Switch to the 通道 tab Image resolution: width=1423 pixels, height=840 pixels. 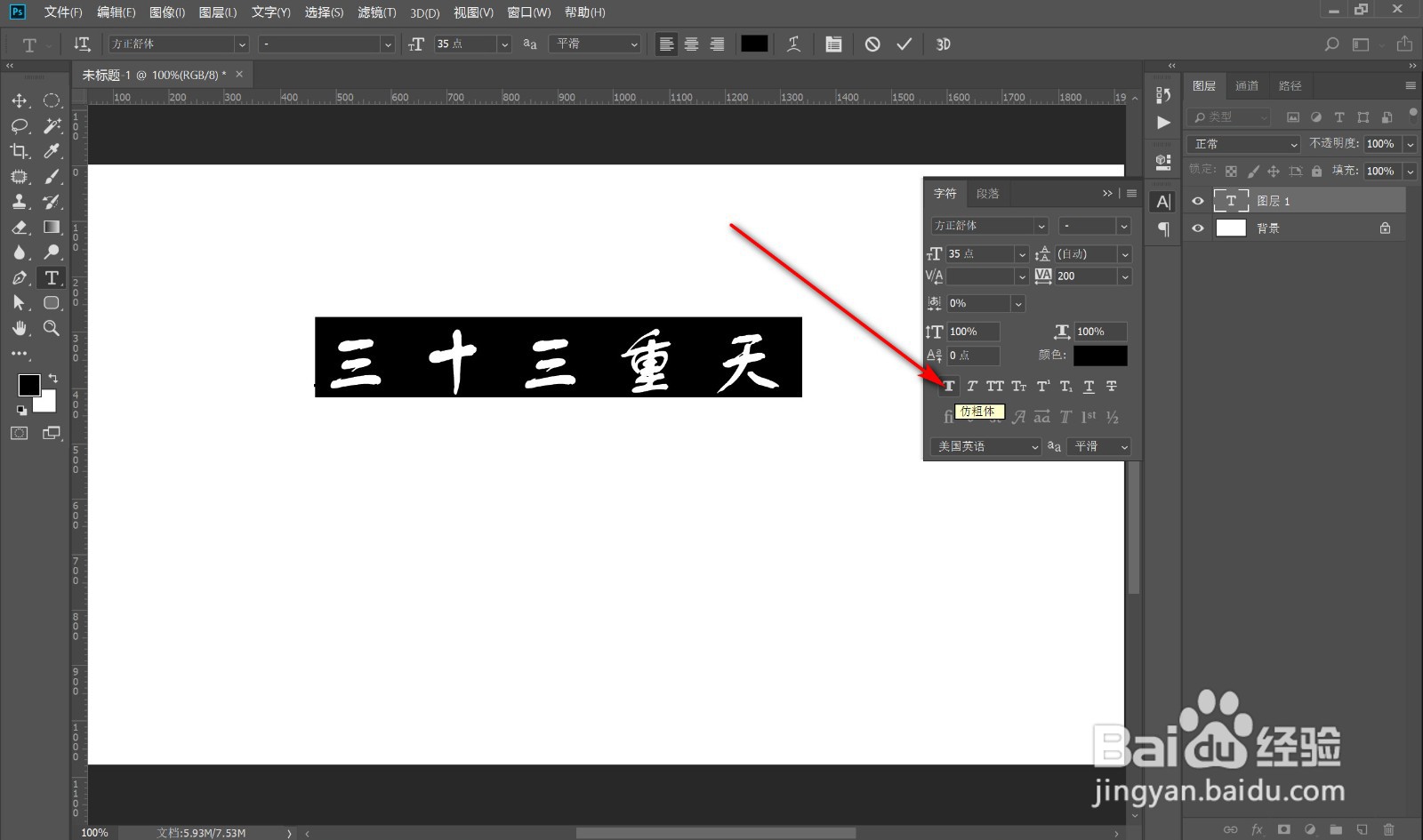click(x=1247, y=86)
